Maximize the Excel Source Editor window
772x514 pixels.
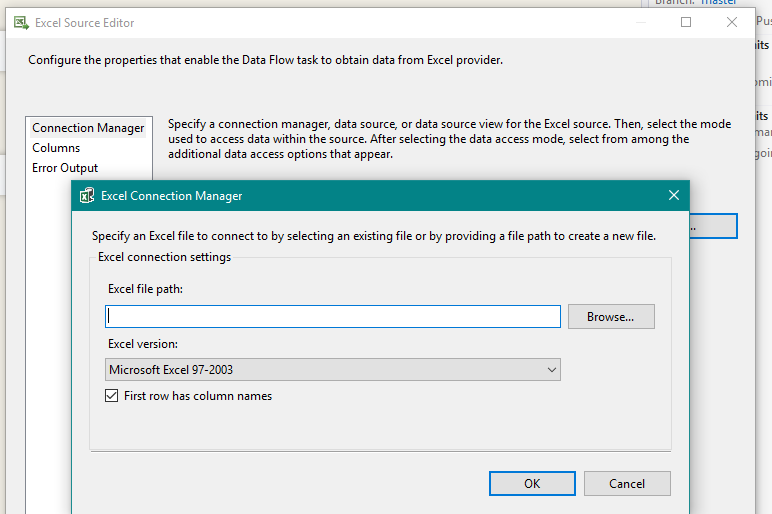coord(686,22)
